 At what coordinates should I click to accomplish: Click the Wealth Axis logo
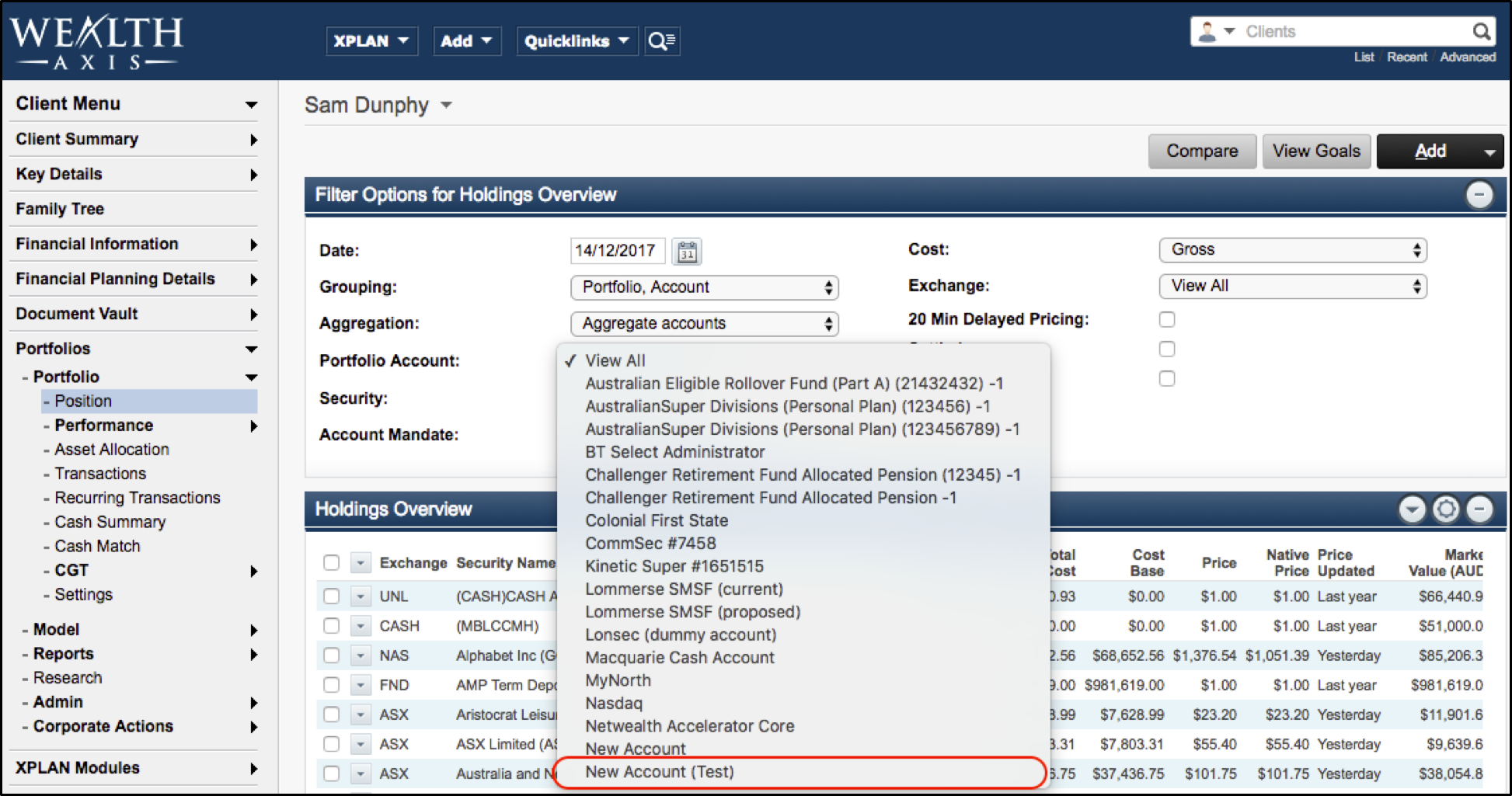(x=96, y=42)
